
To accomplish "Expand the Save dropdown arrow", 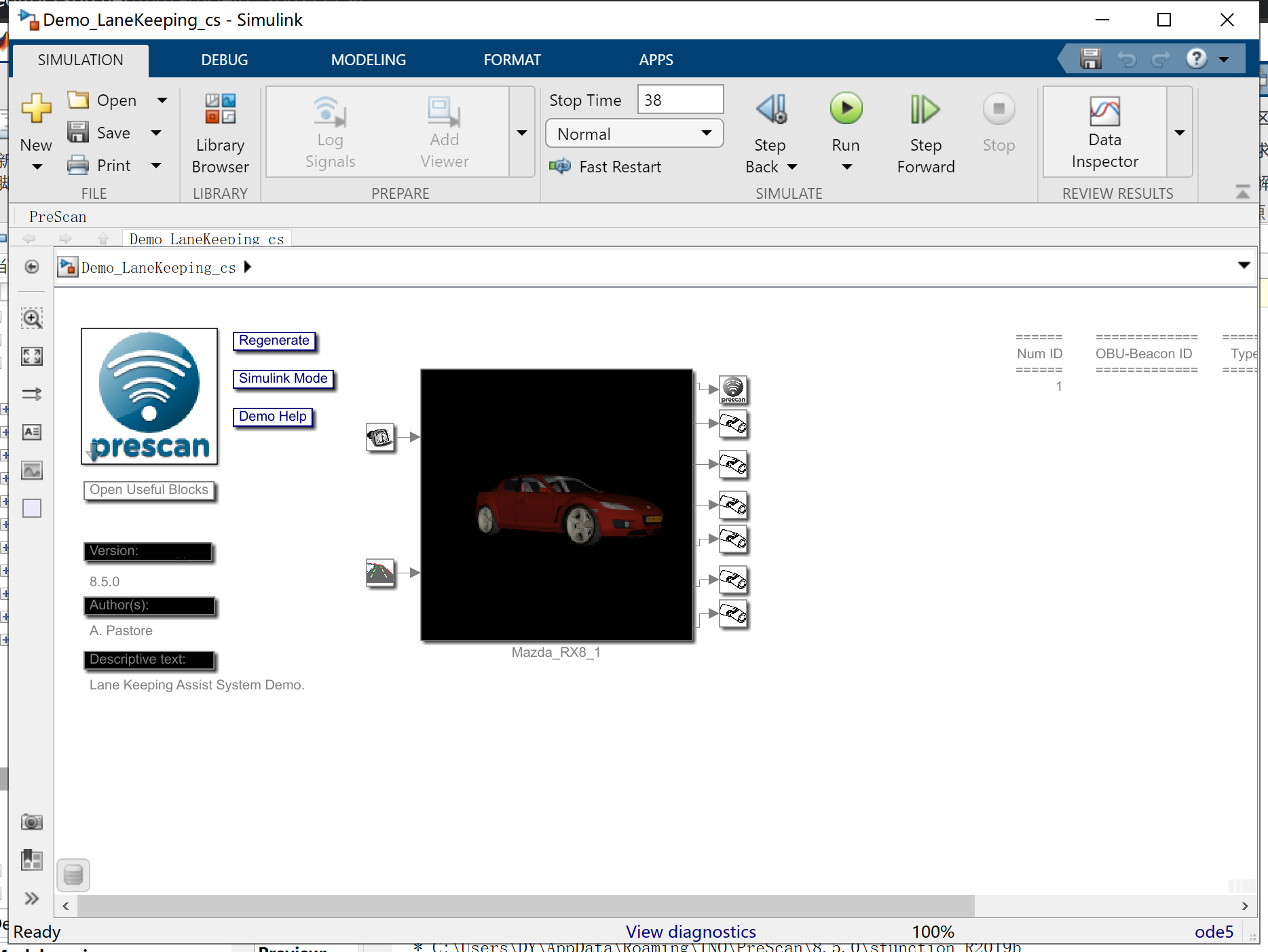I will pyautogui.click(x=156, y=133).
